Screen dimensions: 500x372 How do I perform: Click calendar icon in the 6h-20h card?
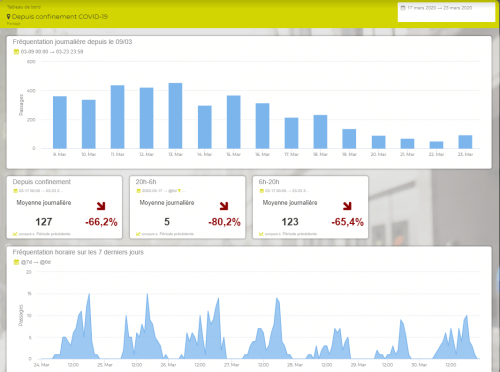[262, 191]
